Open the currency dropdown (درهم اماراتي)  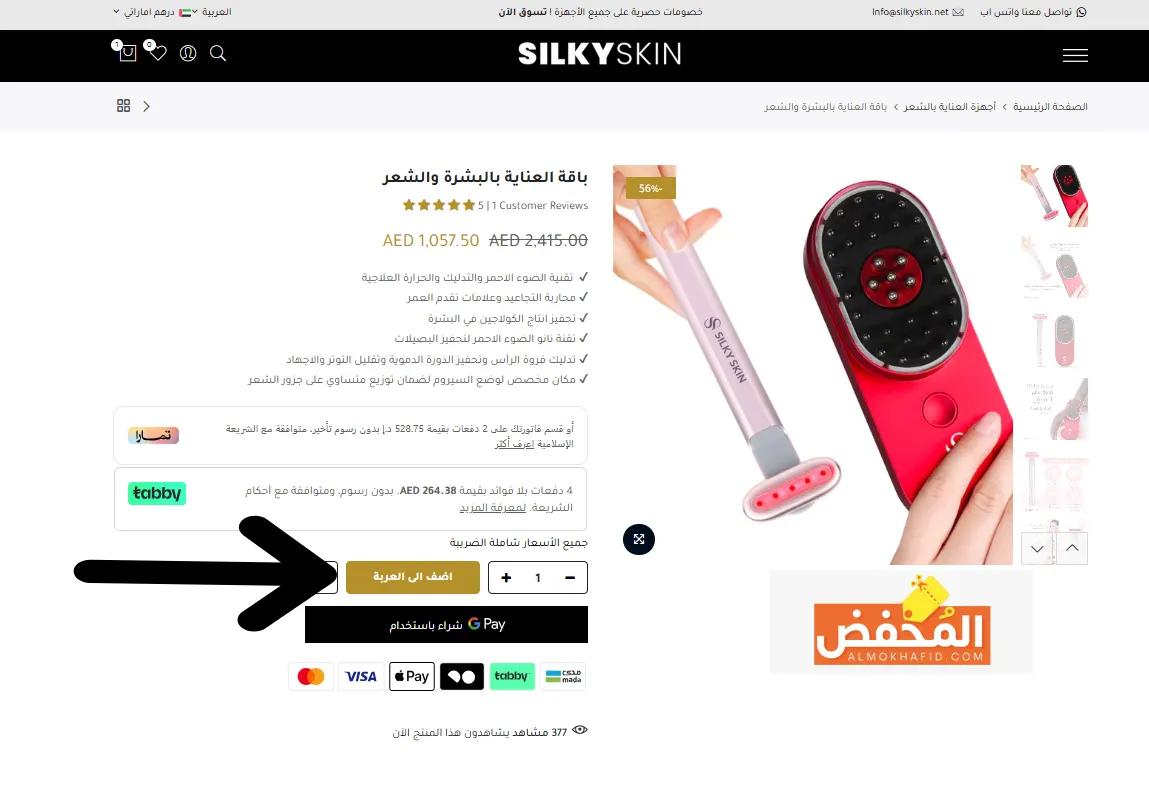point(149,12)
